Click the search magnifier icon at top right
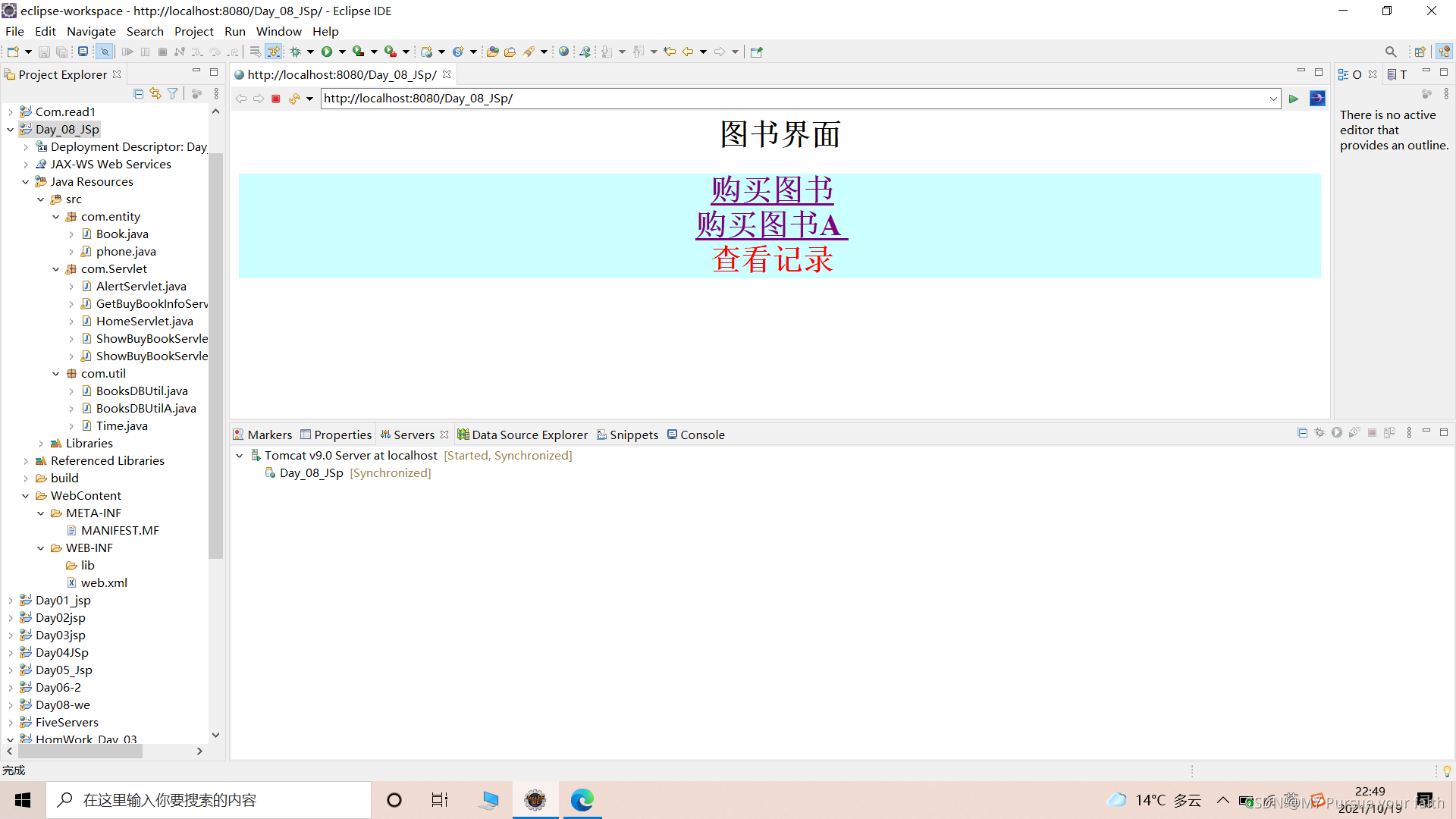 point(1390,52)
